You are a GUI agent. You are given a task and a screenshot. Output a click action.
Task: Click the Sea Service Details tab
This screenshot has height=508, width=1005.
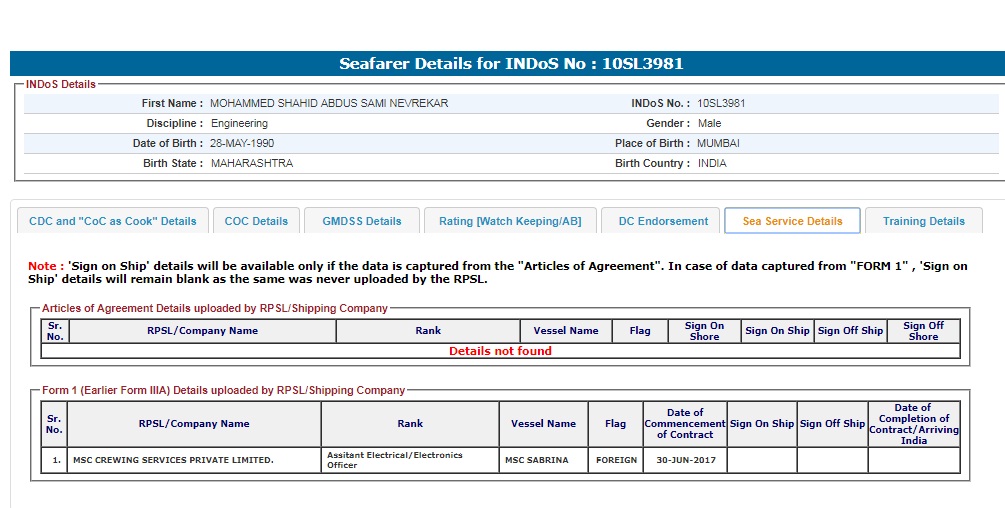tap(792, 221)
